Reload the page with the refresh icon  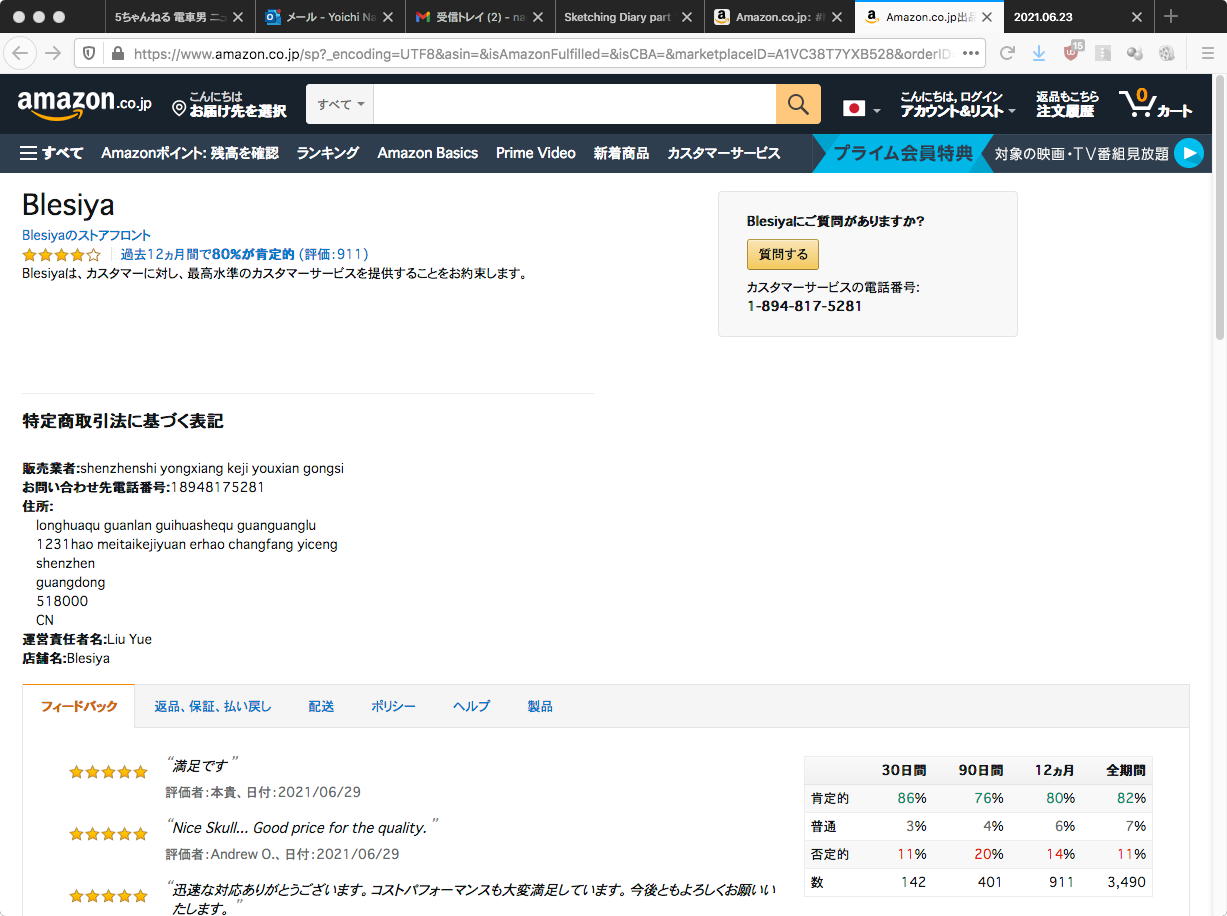[x=1007, y=53]
